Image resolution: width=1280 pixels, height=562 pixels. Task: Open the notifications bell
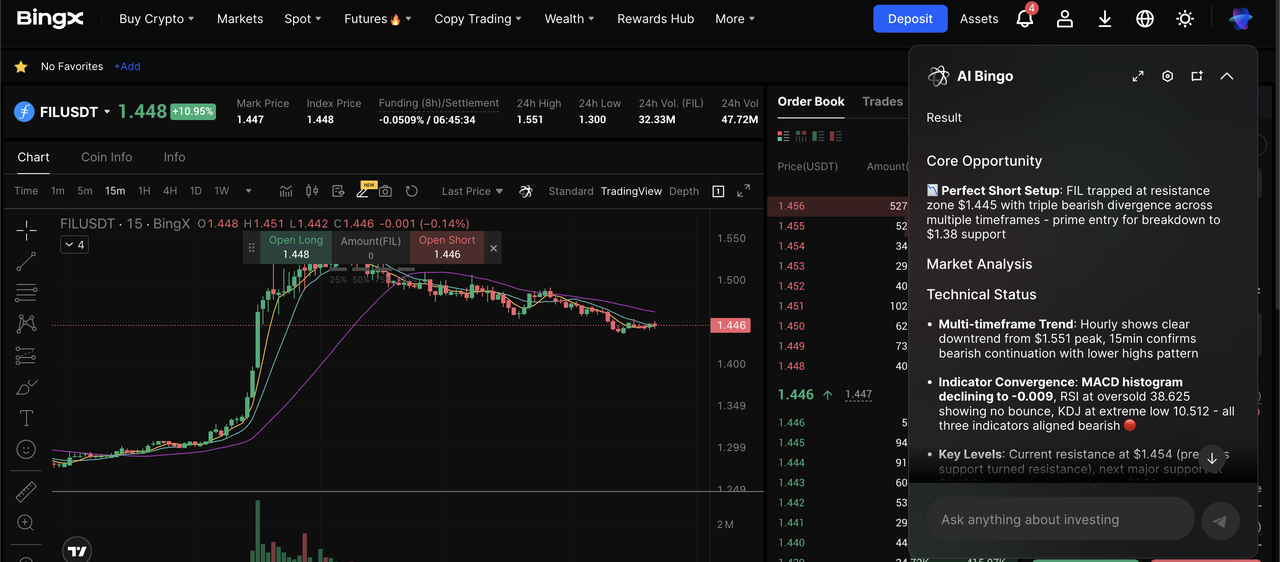[1024, 19]
